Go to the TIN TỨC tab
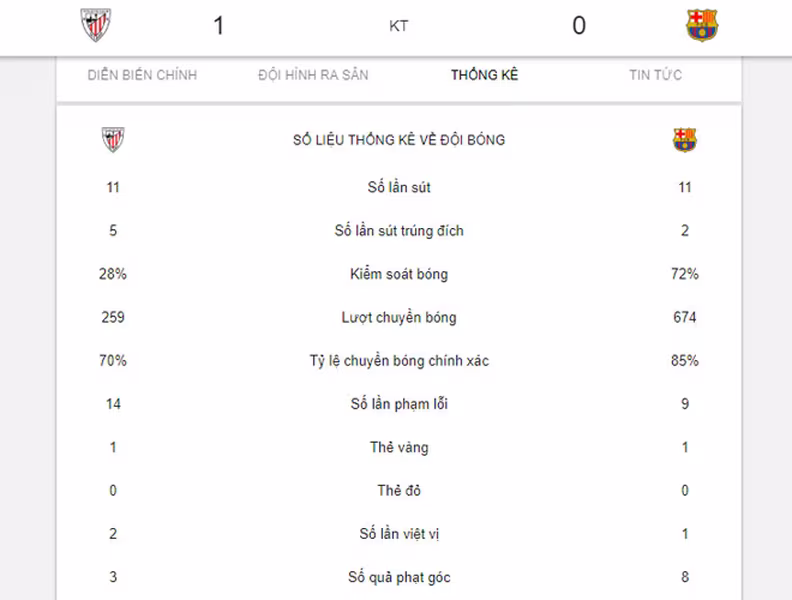The image size is (792, 600). 656,75
